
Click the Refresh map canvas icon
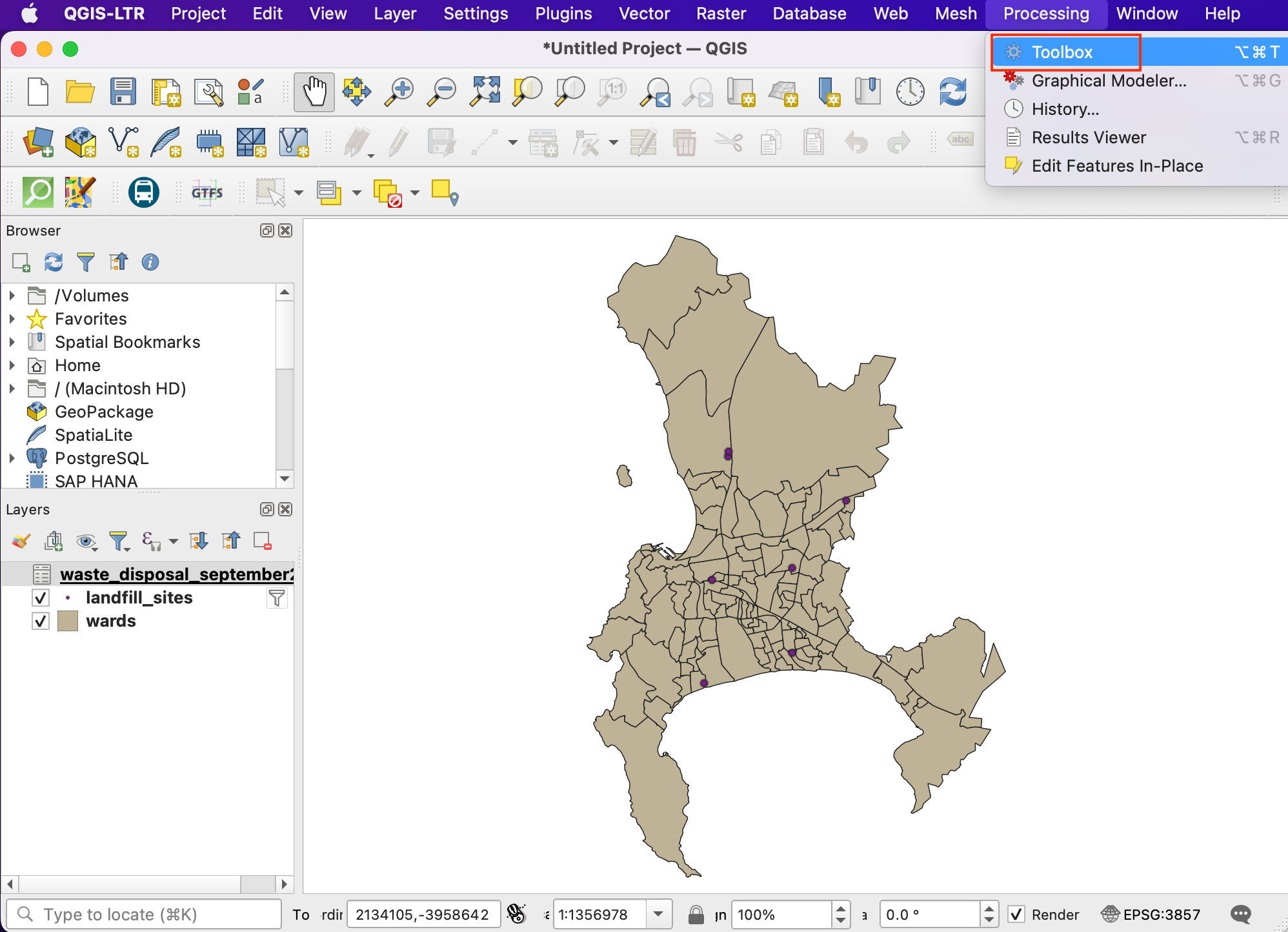tap(952, 92)
